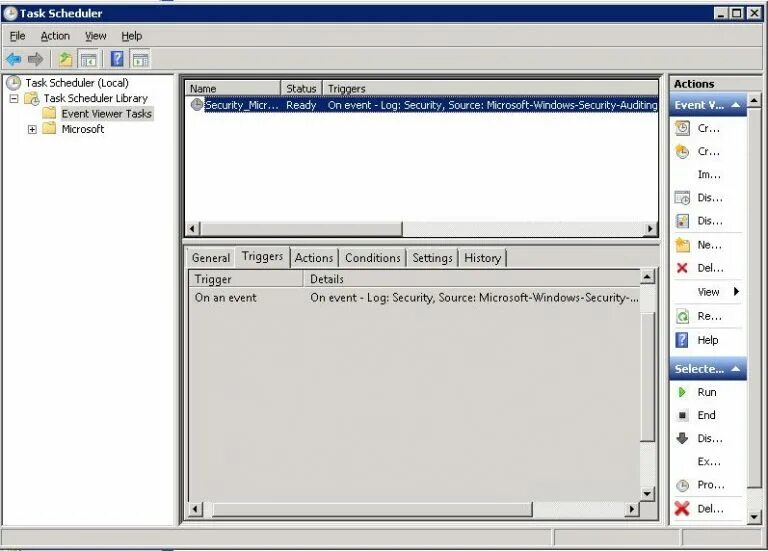The height and width of the screenshot is (551, 768).
Task: Click the green Refresh icon in Actions
Action: coord(682,316)
